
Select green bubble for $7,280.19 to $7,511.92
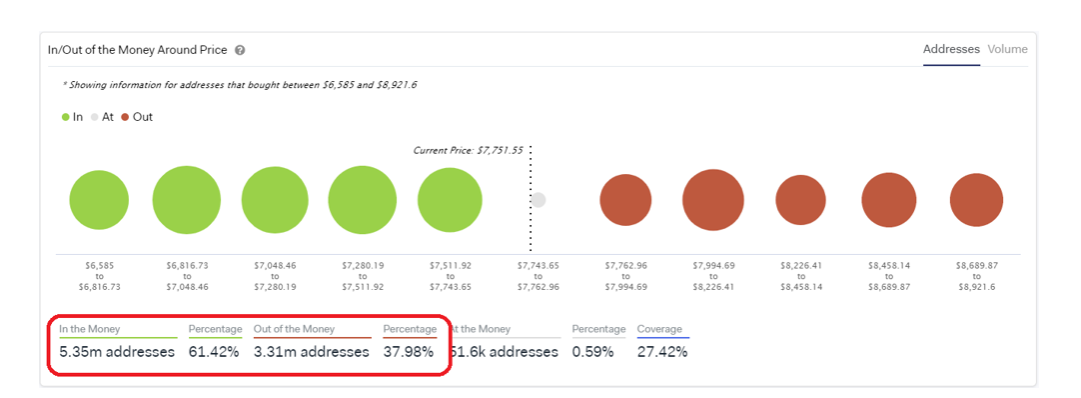(x=363, y=200)
